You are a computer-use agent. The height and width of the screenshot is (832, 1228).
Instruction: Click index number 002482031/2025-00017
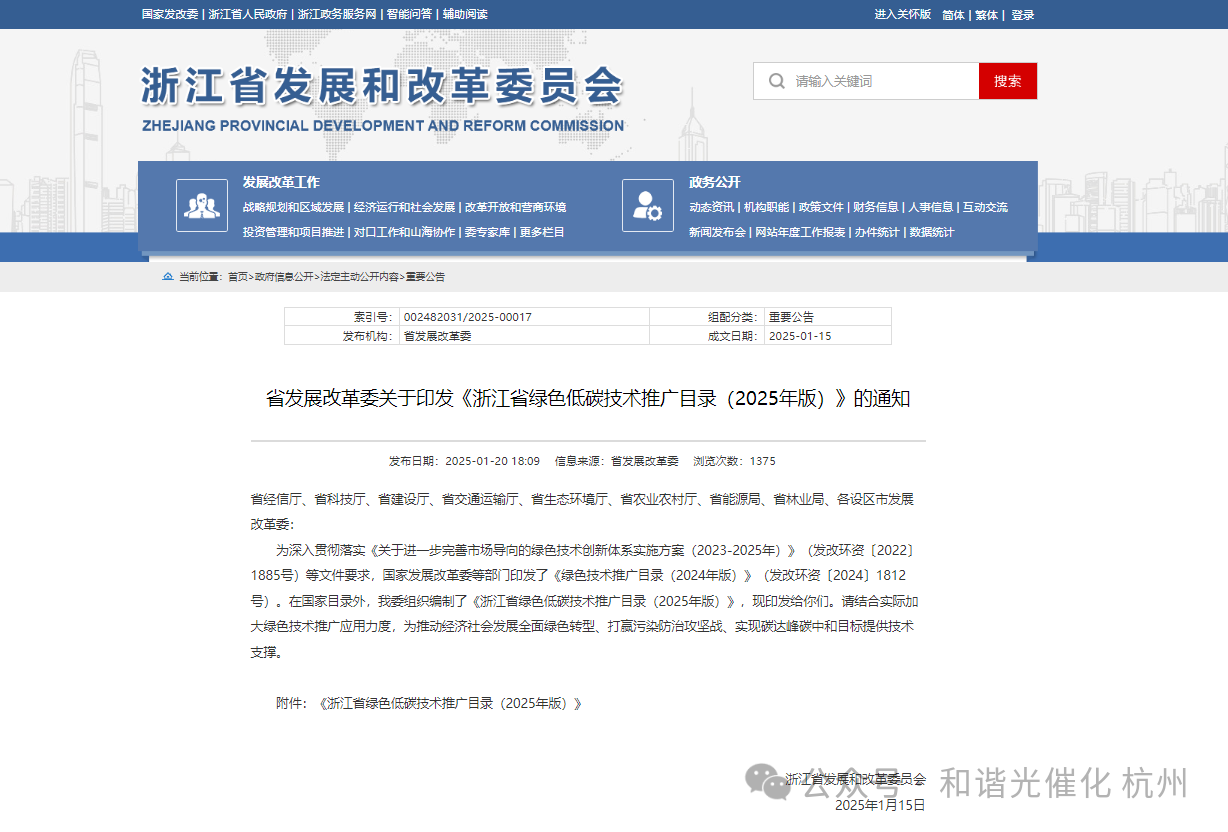[x=467, y=317]
